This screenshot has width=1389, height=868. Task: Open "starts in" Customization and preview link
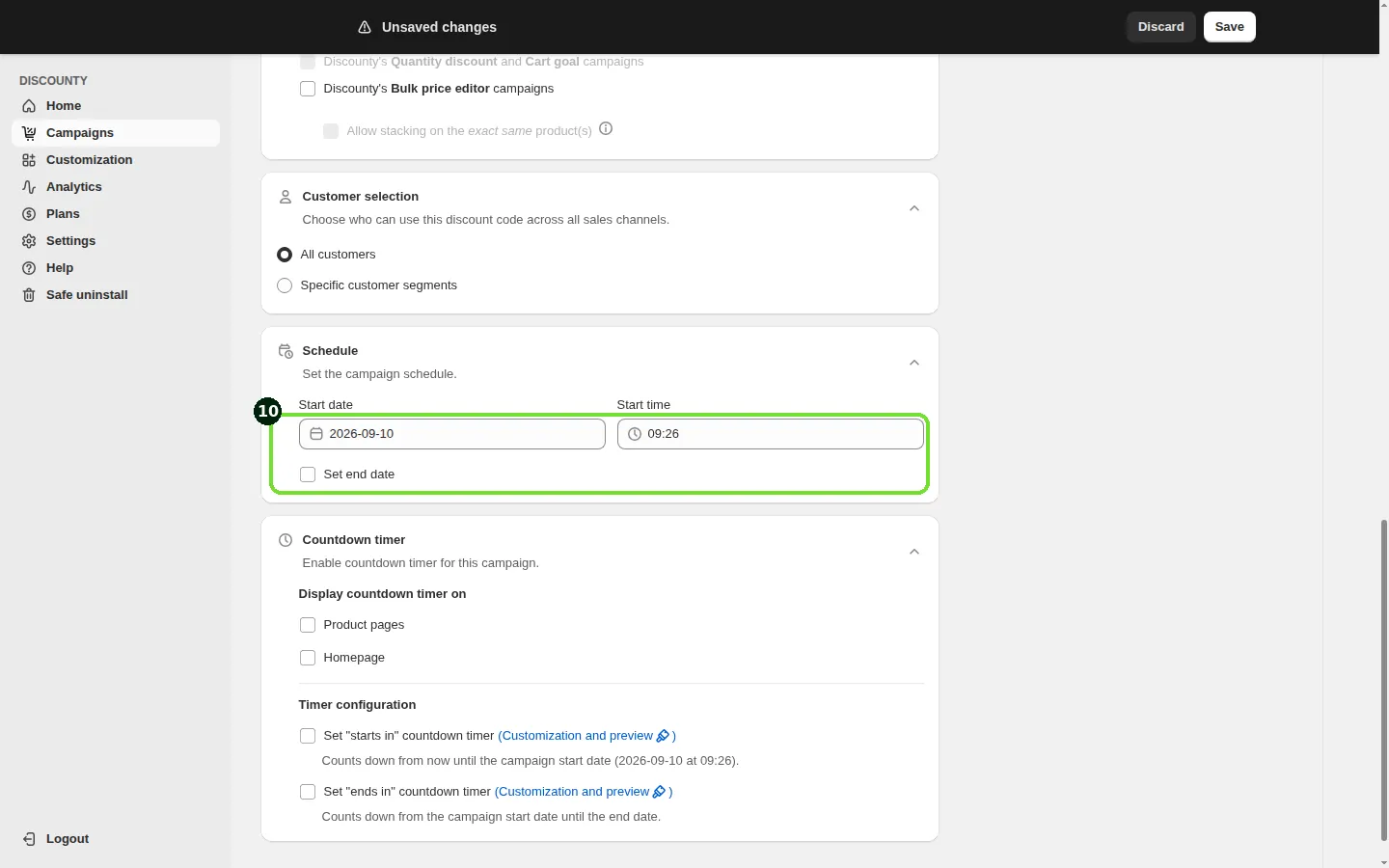pyautogui.click(x=586, y=736)
